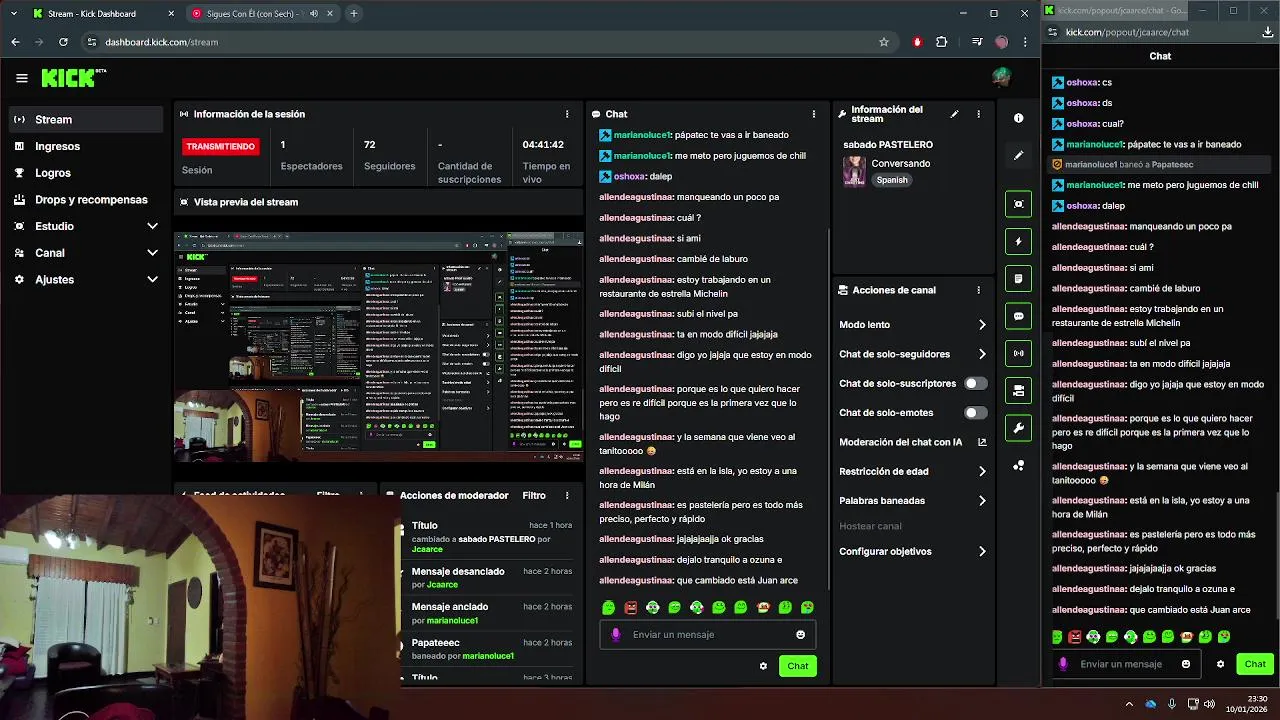The height and width of the screenshot is (720, 1280).
Task: Edit stream info with the pencil icon
Action: tap(954, 114)
